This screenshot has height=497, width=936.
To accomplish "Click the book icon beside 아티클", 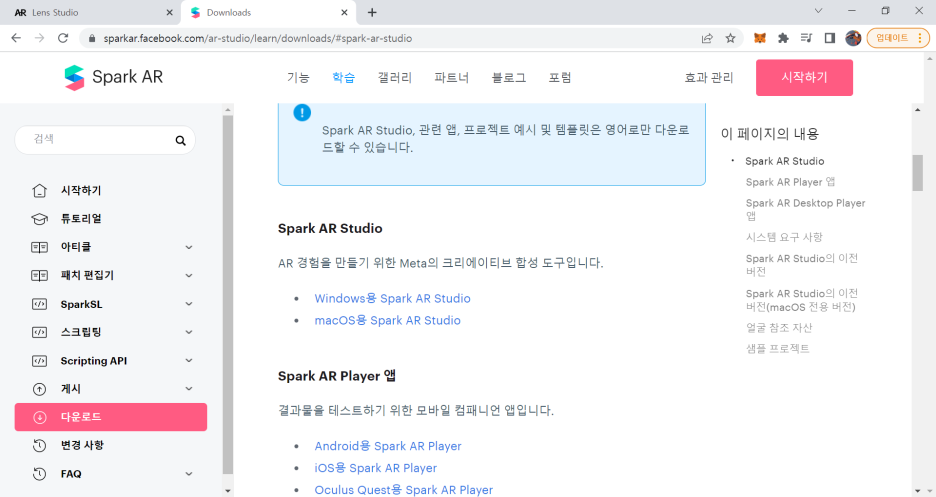I will coord(39,247).
